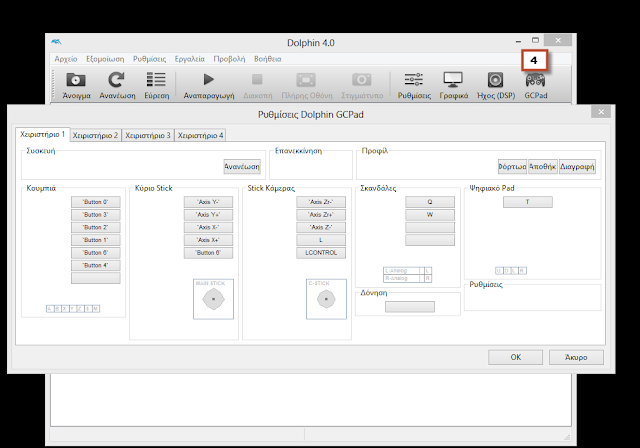
Task: Open the Αρχείο menu
Action: point(66,59)
